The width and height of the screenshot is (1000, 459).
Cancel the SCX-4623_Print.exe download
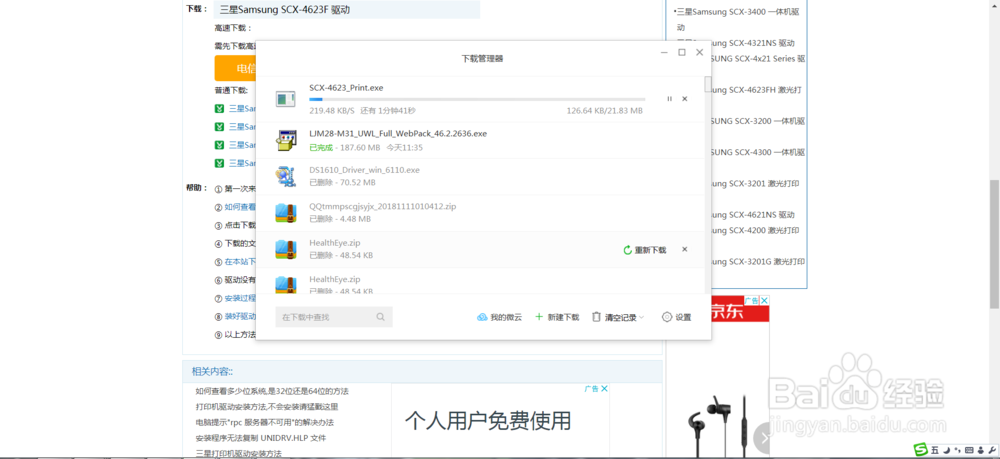[x=684, y=99]
